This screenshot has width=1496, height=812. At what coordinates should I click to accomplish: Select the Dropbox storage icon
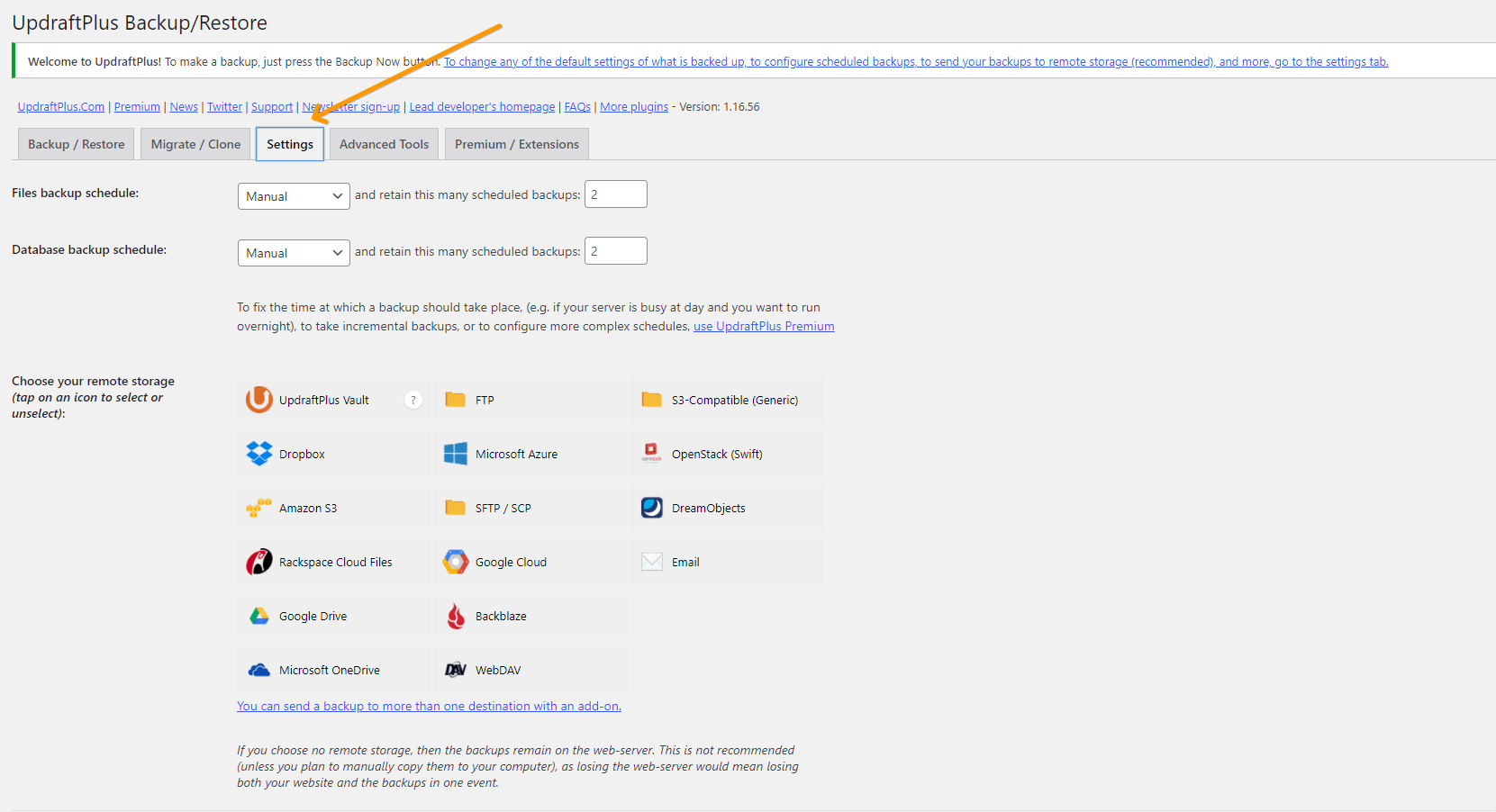coord(259,454)
